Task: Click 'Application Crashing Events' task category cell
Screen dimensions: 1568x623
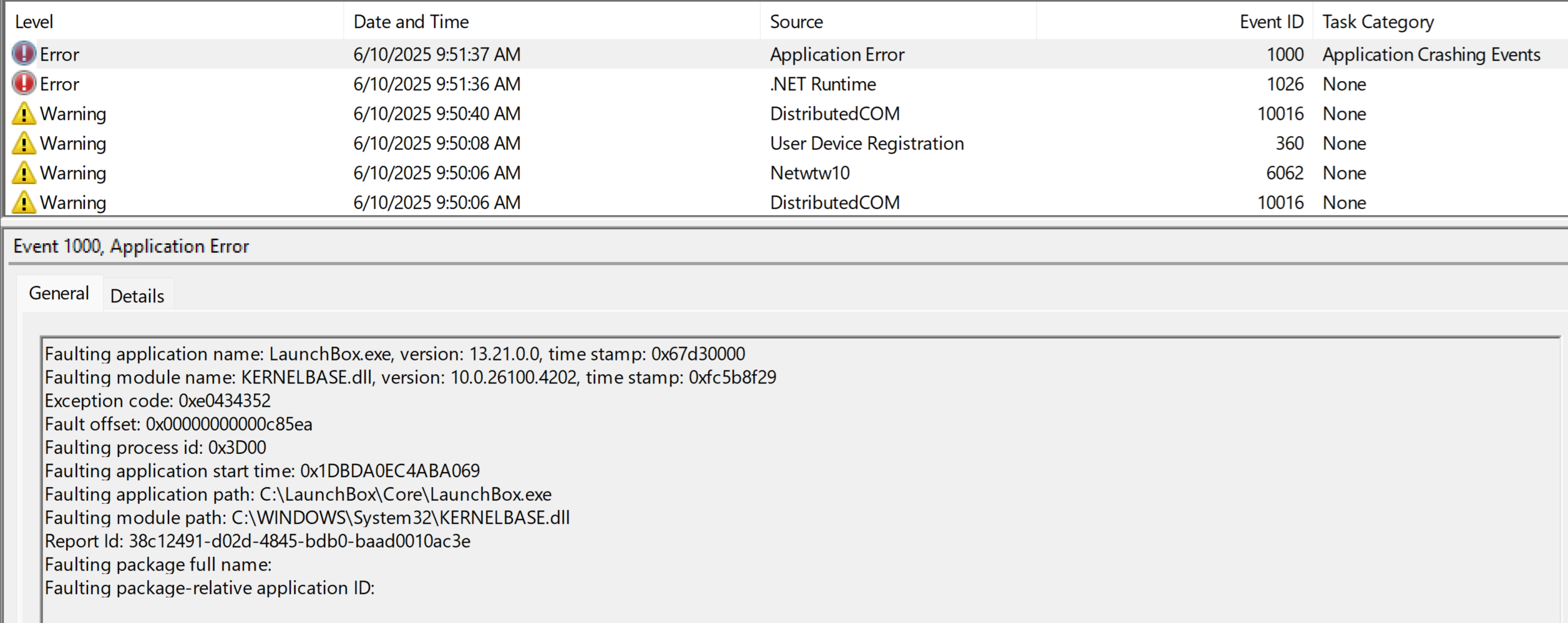Action: click(x=1431, y=54)
